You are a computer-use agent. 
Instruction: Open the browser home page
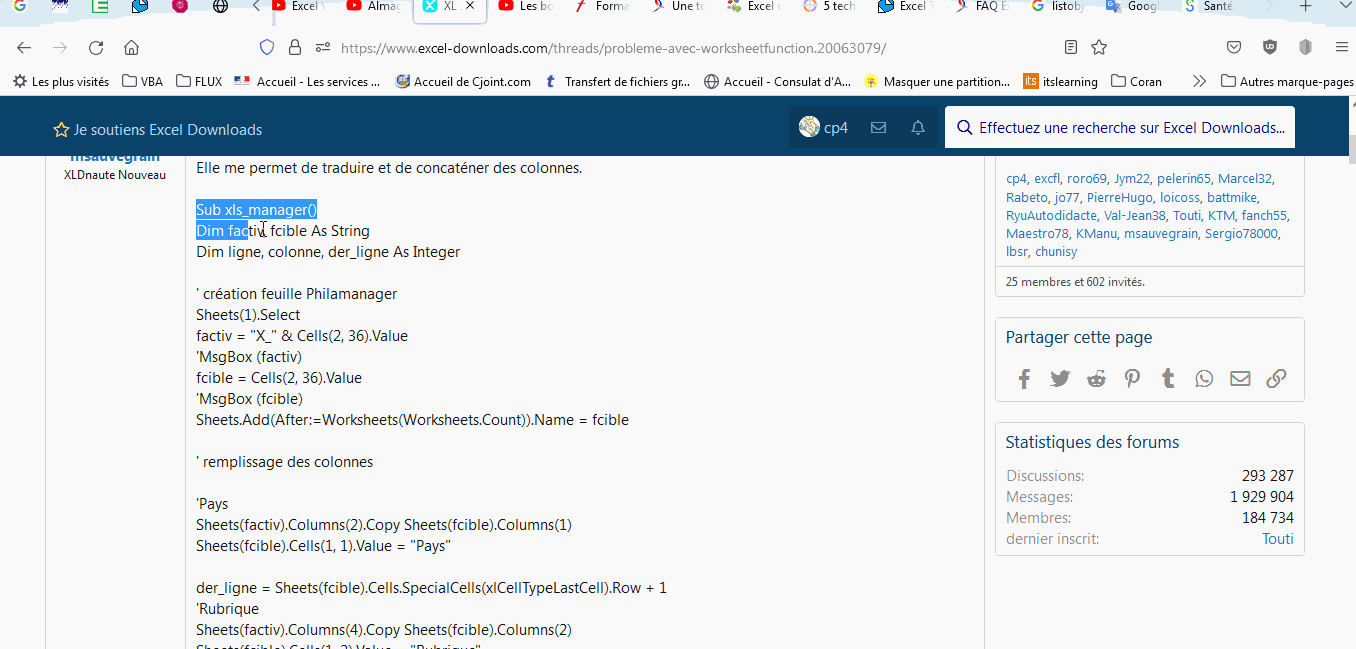click(131, 47)
